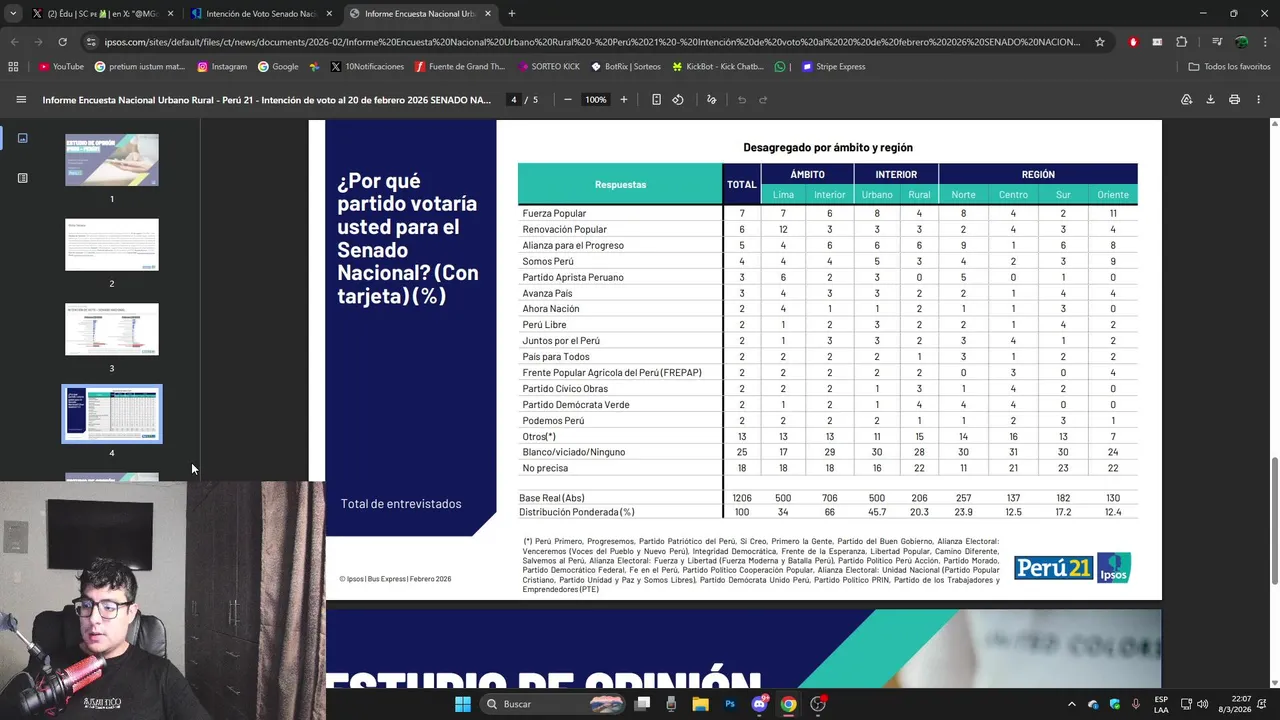Open a new browser tab

(x=512, y=14)
